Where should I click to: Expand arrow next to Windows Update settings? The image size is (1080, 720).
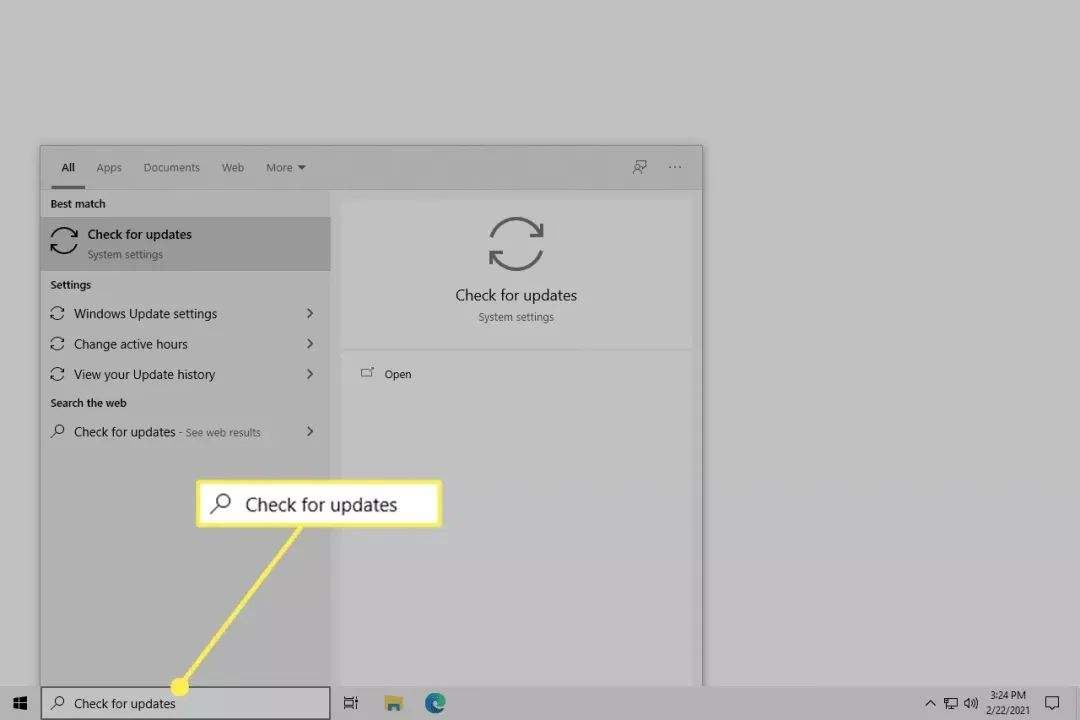click(310, 313)
